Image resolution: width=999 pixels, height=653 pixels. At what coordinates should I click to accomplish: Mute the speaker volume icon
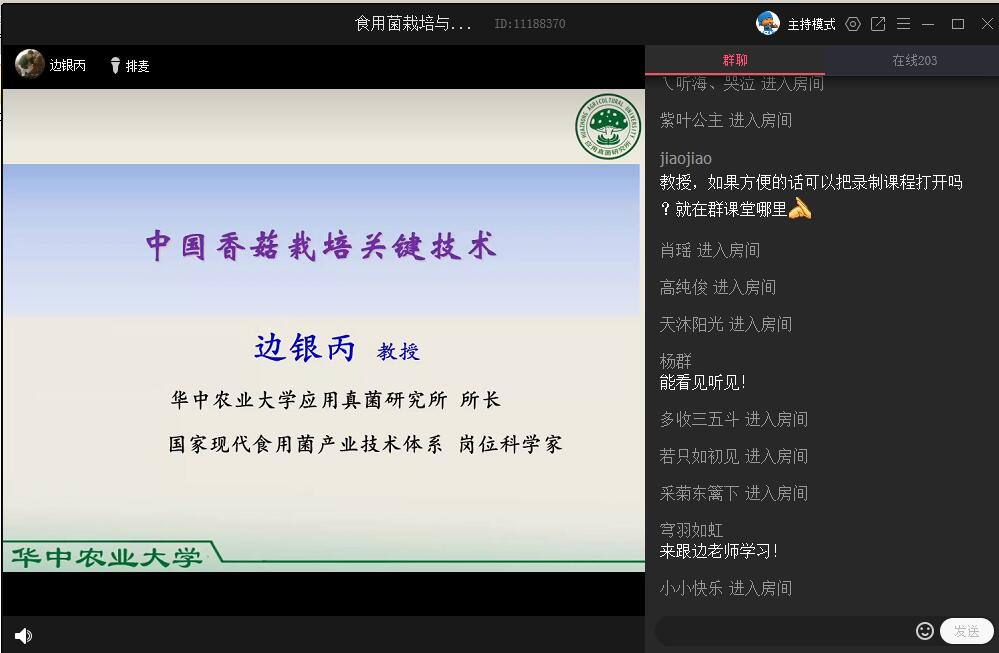click(24, 635)
